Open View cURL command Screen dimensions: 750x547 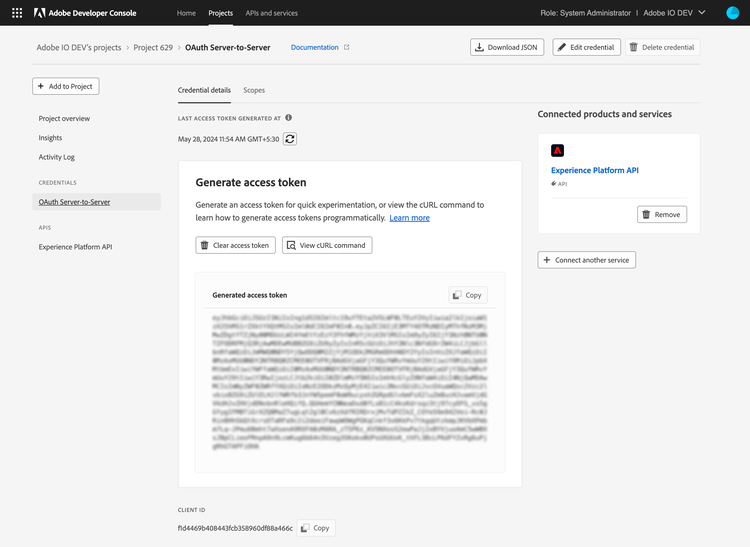point(327,245)
